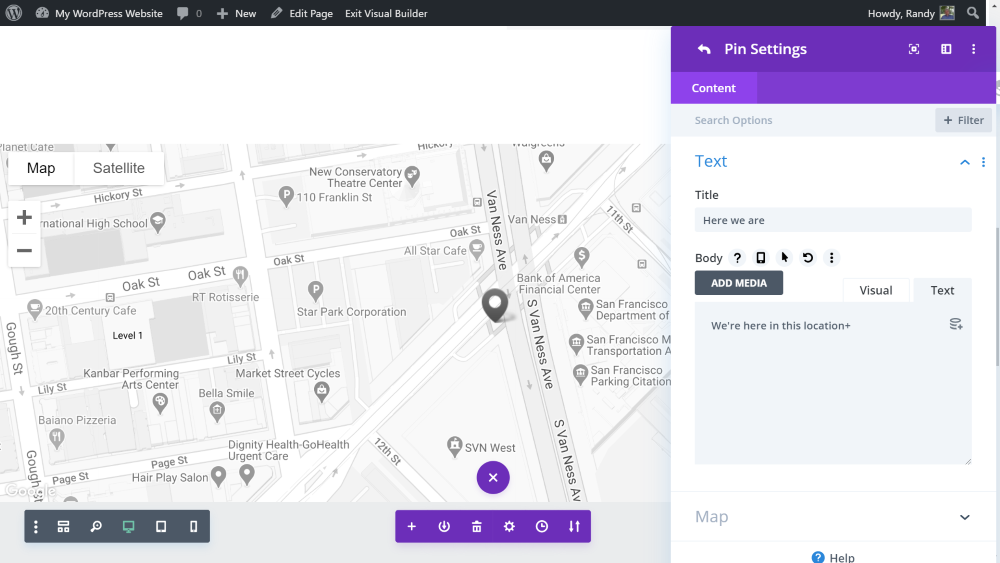This screenshot has height=563, width=1000.
Task: Open editing history clock icon
Action: tap(541, 527)
